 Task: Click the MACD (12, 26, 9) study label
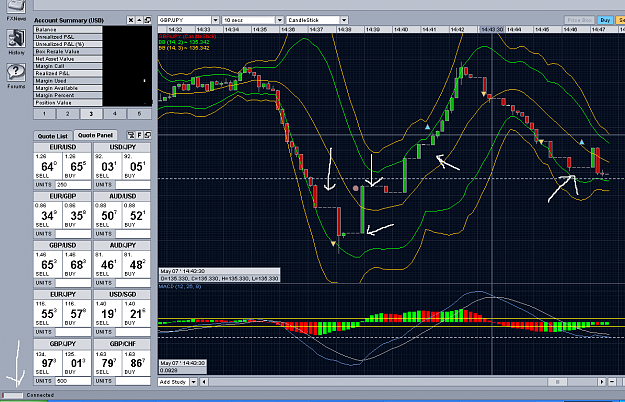[x=180, y=286]
